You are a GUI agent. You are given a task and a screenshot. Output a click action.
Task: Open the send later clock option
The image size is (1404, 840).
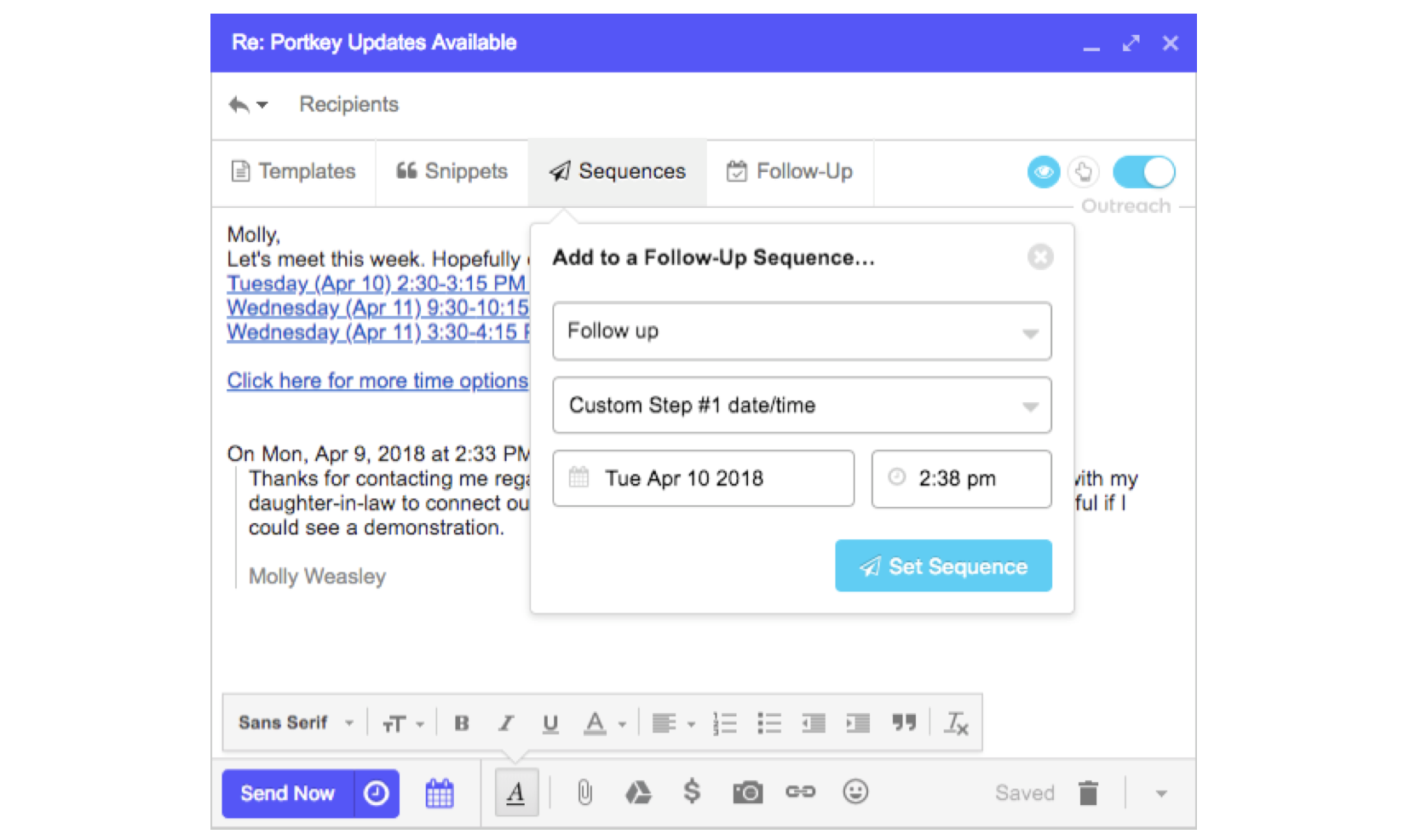[377, 793]
